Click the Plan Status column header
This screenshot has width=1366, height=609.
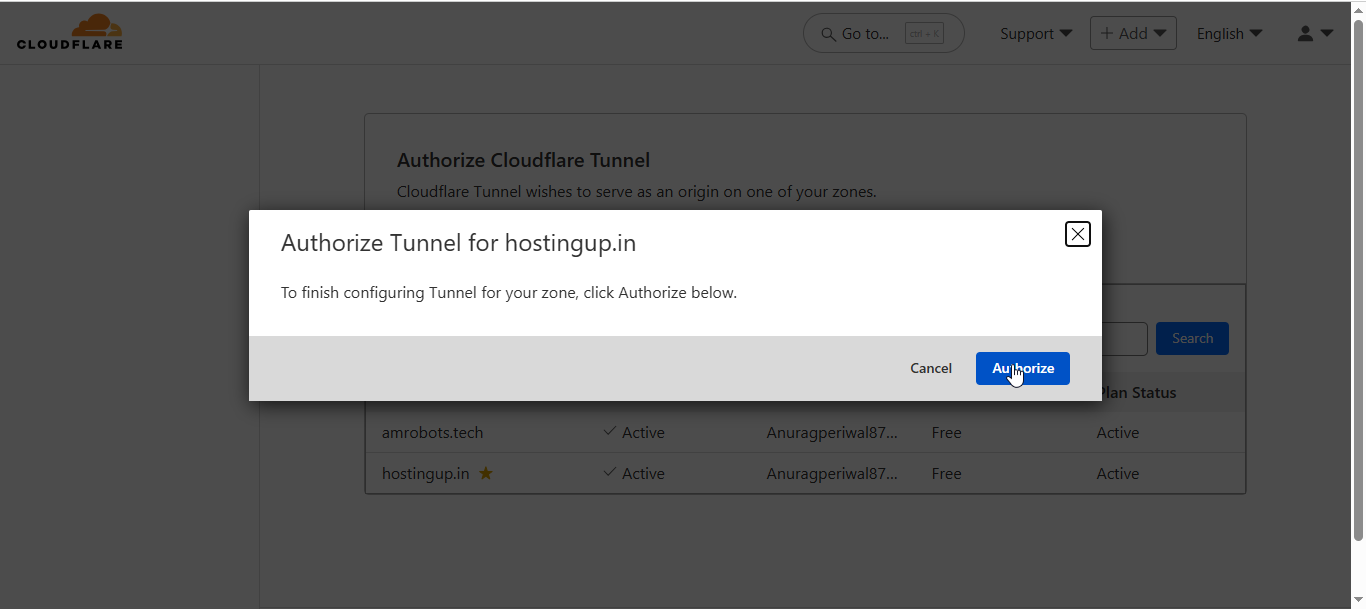[1139, 392]
